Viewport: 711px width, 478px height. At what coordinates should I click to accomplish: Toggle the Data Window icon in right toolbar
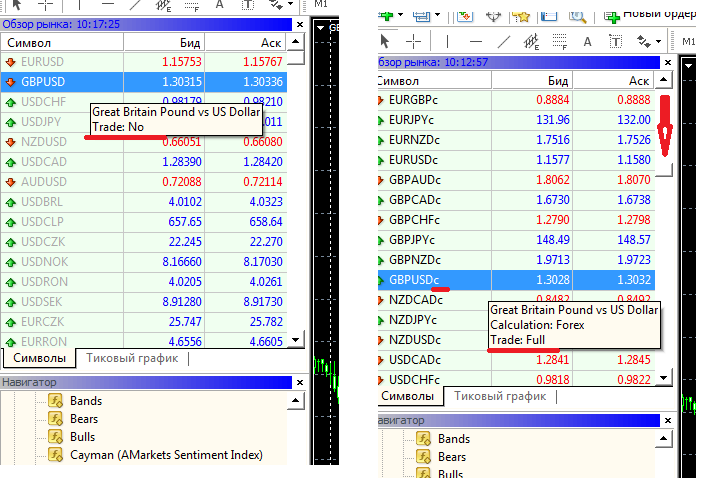pyautogui.click(x=493, y=17)
